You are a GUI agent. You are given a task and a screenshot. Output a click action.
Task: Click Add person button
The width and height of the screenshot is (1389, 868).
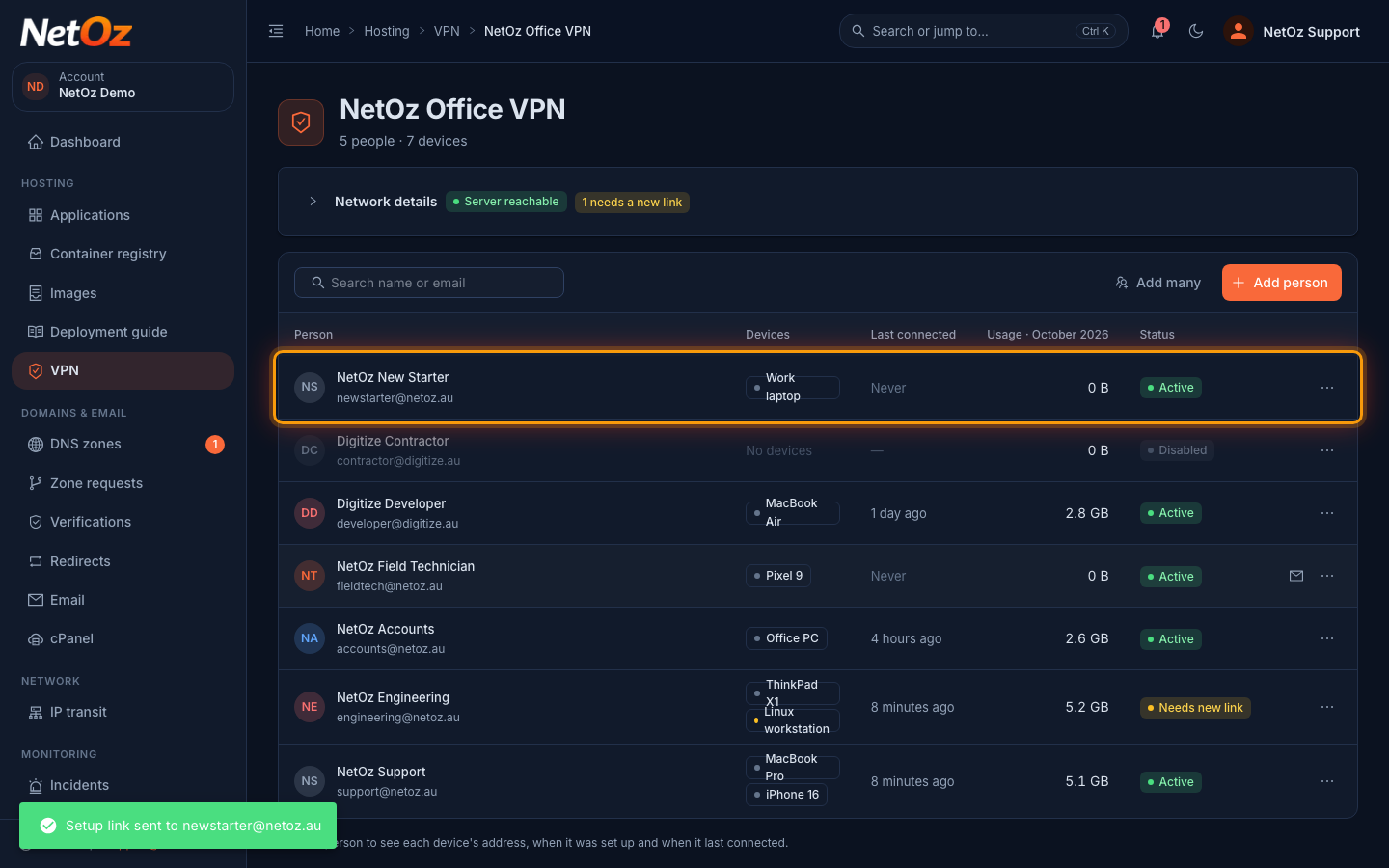[x=1282, y=283]
